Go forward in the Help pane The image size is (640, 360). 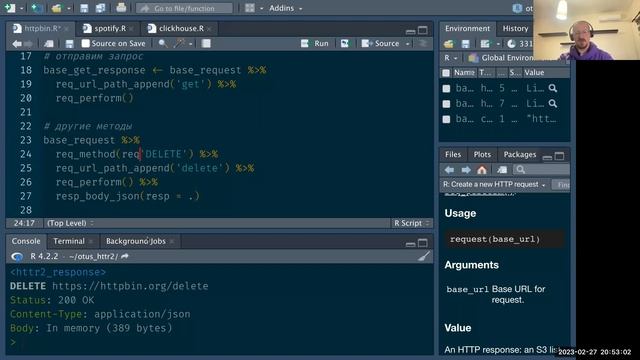pyautogui.click(x=466, y=170)
